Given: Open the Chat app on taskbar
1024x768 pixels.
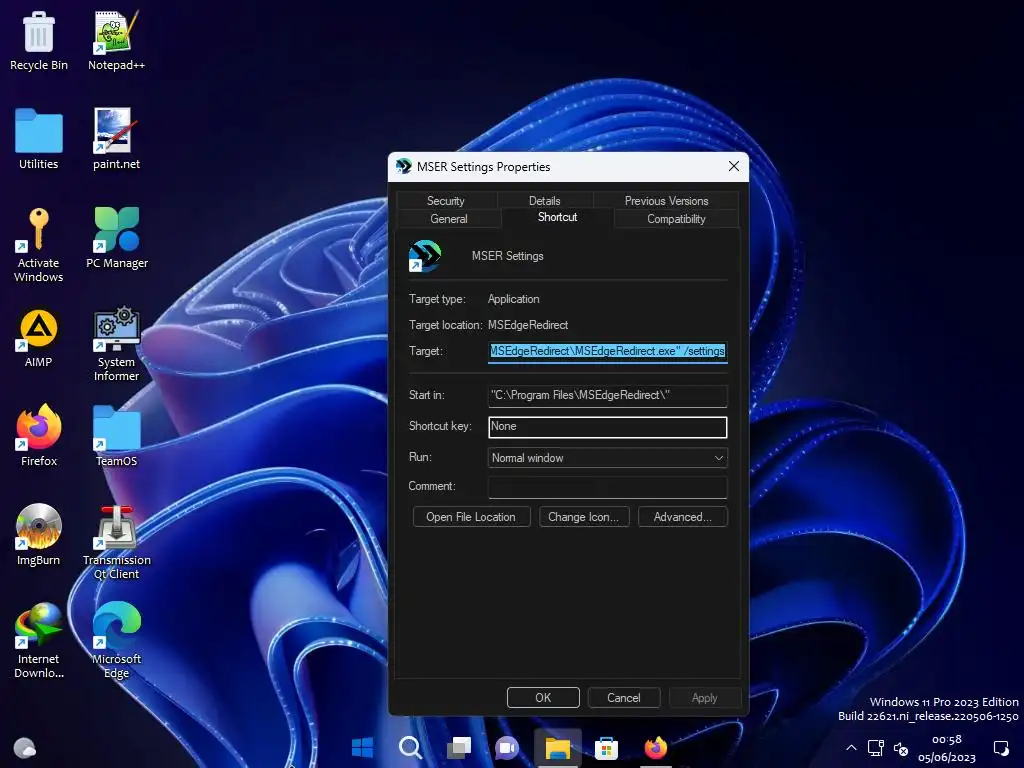Looking at the screenshot, I should (x=507, y=747).
